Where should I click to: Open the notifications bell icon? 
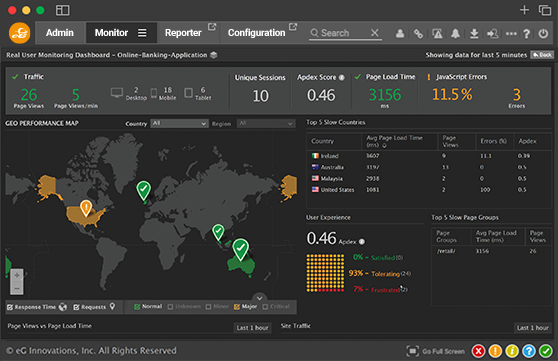coord(455,34)
